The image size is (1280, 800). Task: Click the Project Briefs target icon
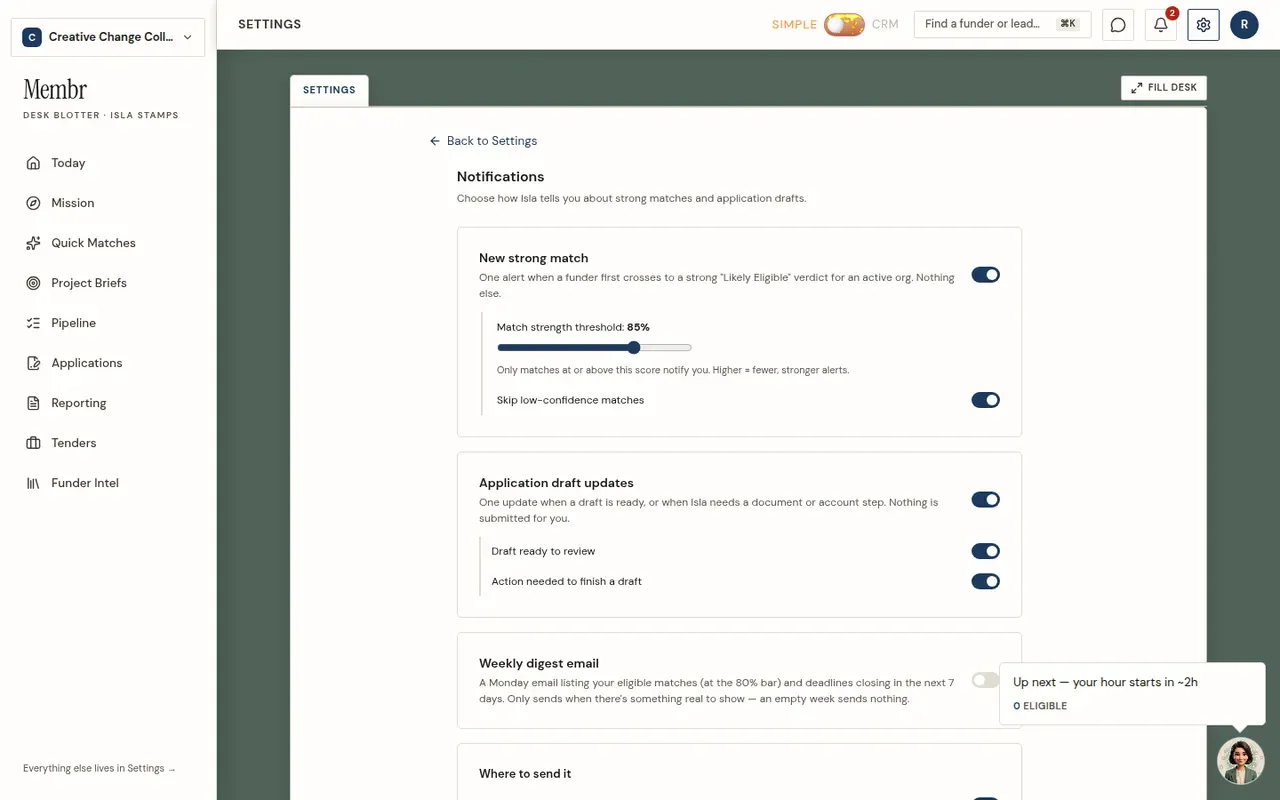33,283
